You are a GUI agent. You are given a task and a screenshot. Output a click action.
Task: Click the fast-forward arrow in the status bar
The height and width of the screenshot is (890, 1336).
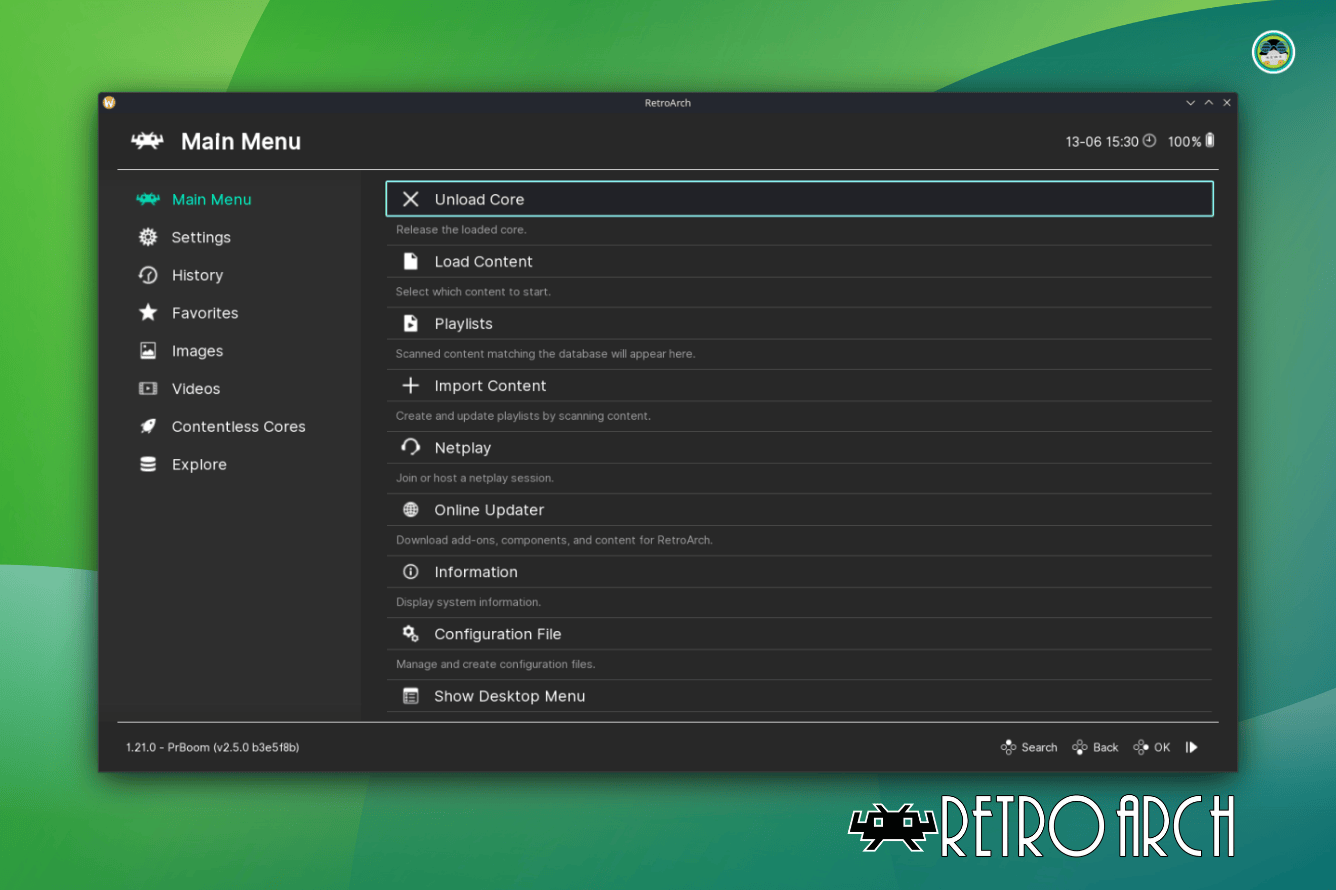point(1192,747)
